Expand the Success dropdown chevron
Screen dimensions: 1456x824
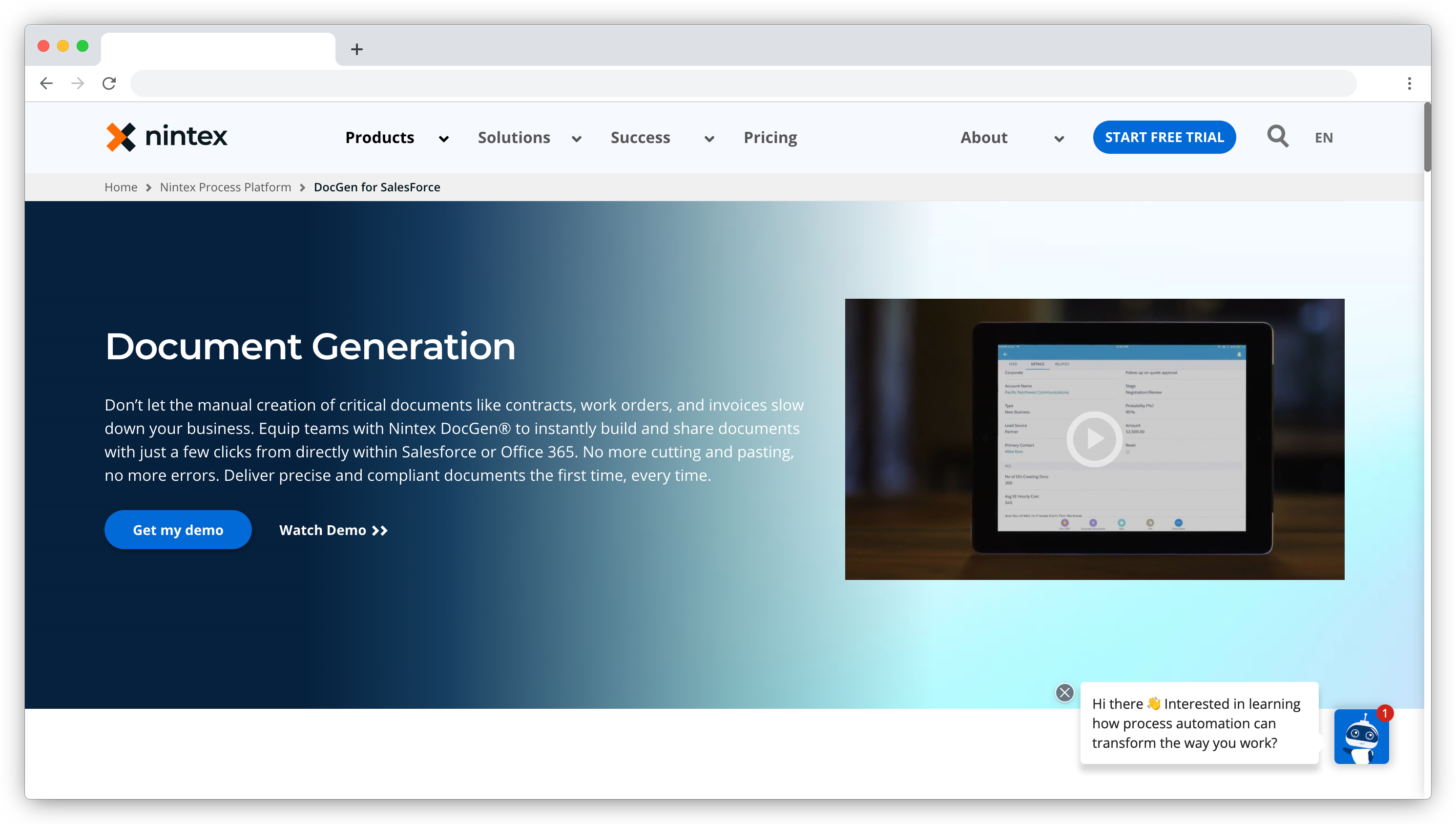[x=709, y=139]
